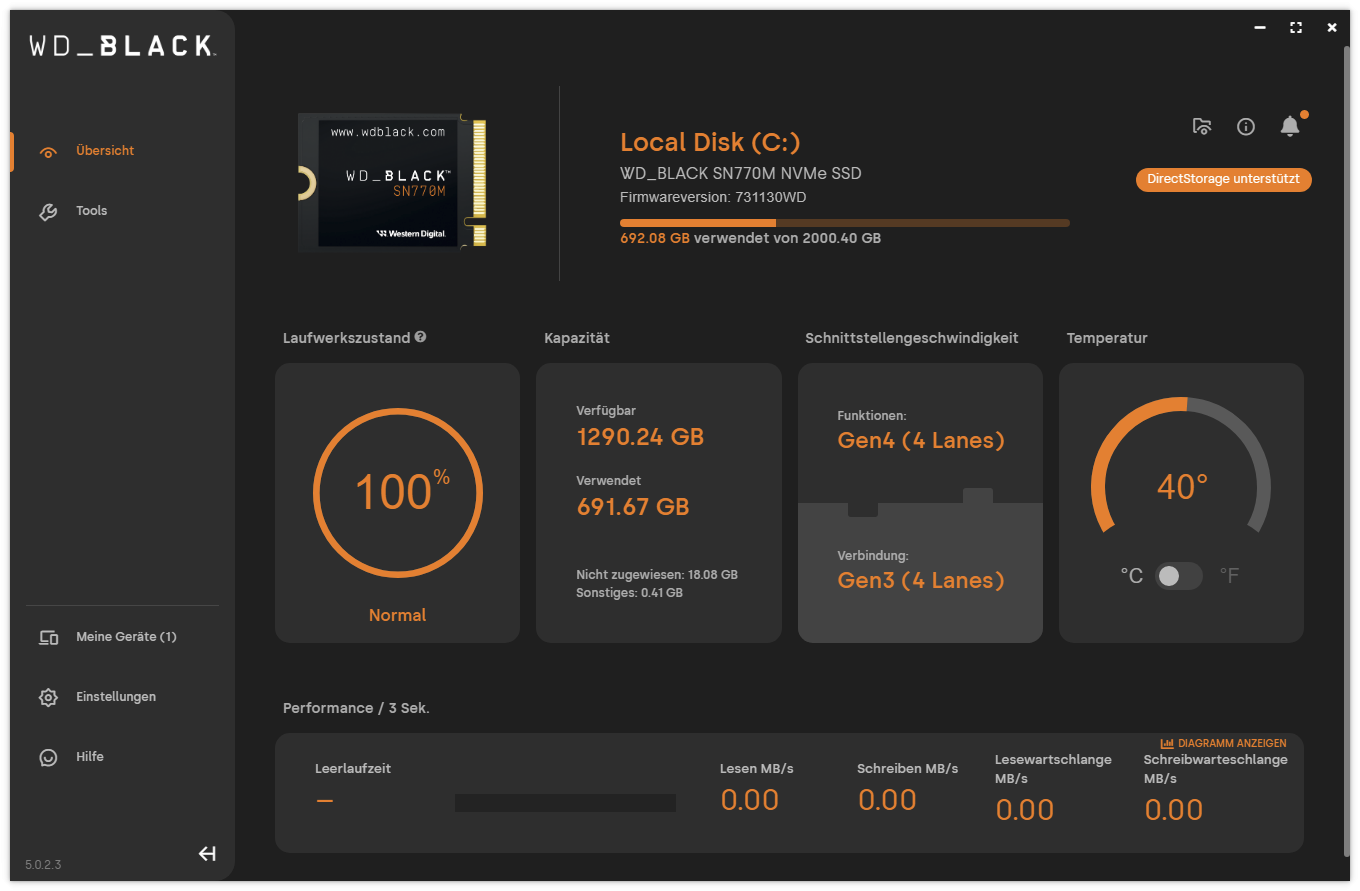1360x891 pixels.
Task: Click the Firmwareversion: 731130WD text
Action: (x=713, y=197)
